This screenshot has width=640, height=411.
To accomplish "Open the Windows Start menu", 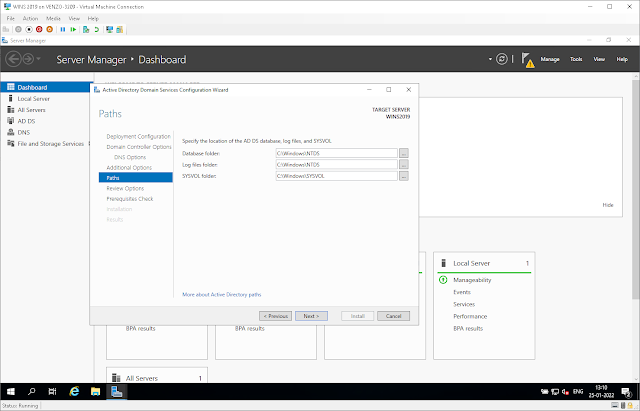I will [x=11, y=391].
